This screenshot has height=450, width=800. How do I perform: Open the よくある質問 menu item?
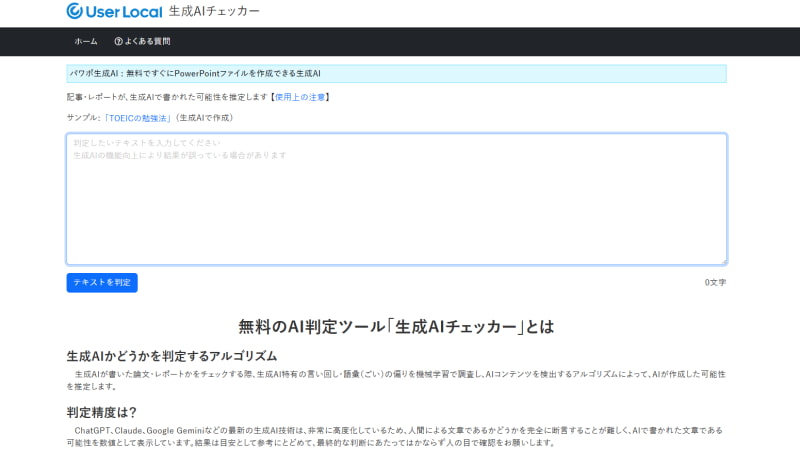tap(142, 41)
